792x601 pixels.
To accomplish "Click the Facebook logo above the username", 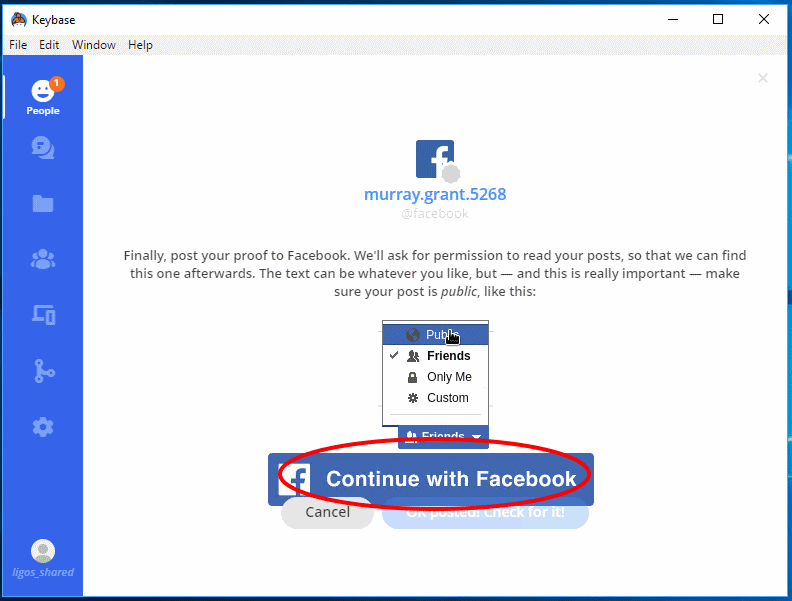I will pyautogui.click(x=435, y=159).
